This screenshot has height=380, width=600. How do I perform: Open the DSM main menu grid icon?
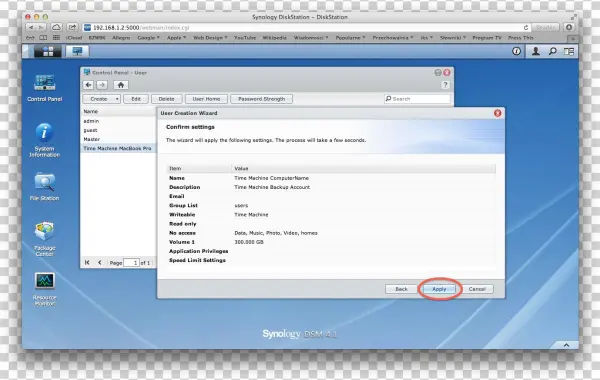tap(48, 51)
